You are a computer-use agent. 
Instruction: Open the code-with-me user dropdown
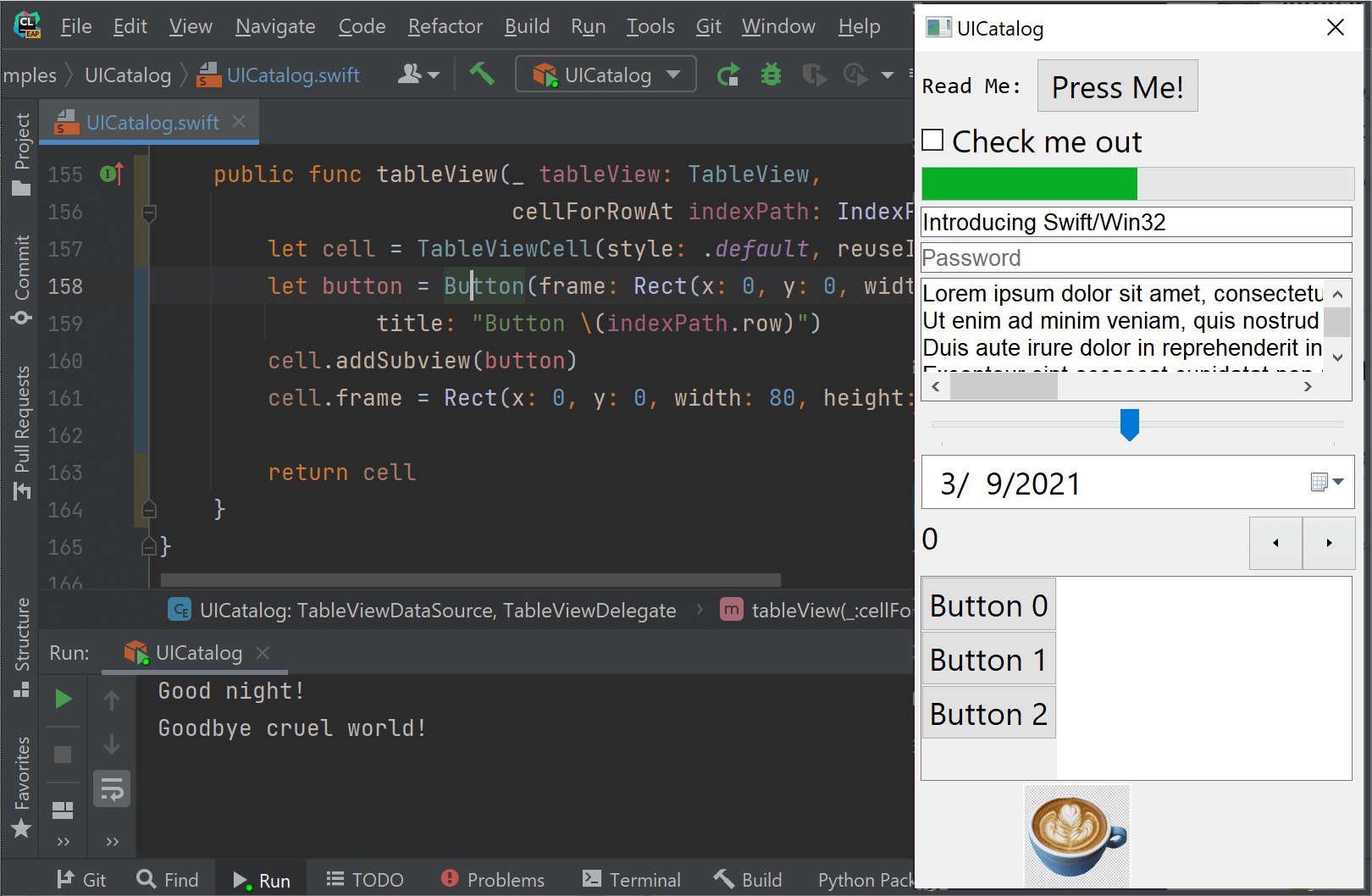pyautogui.click(x=418, y=75)
